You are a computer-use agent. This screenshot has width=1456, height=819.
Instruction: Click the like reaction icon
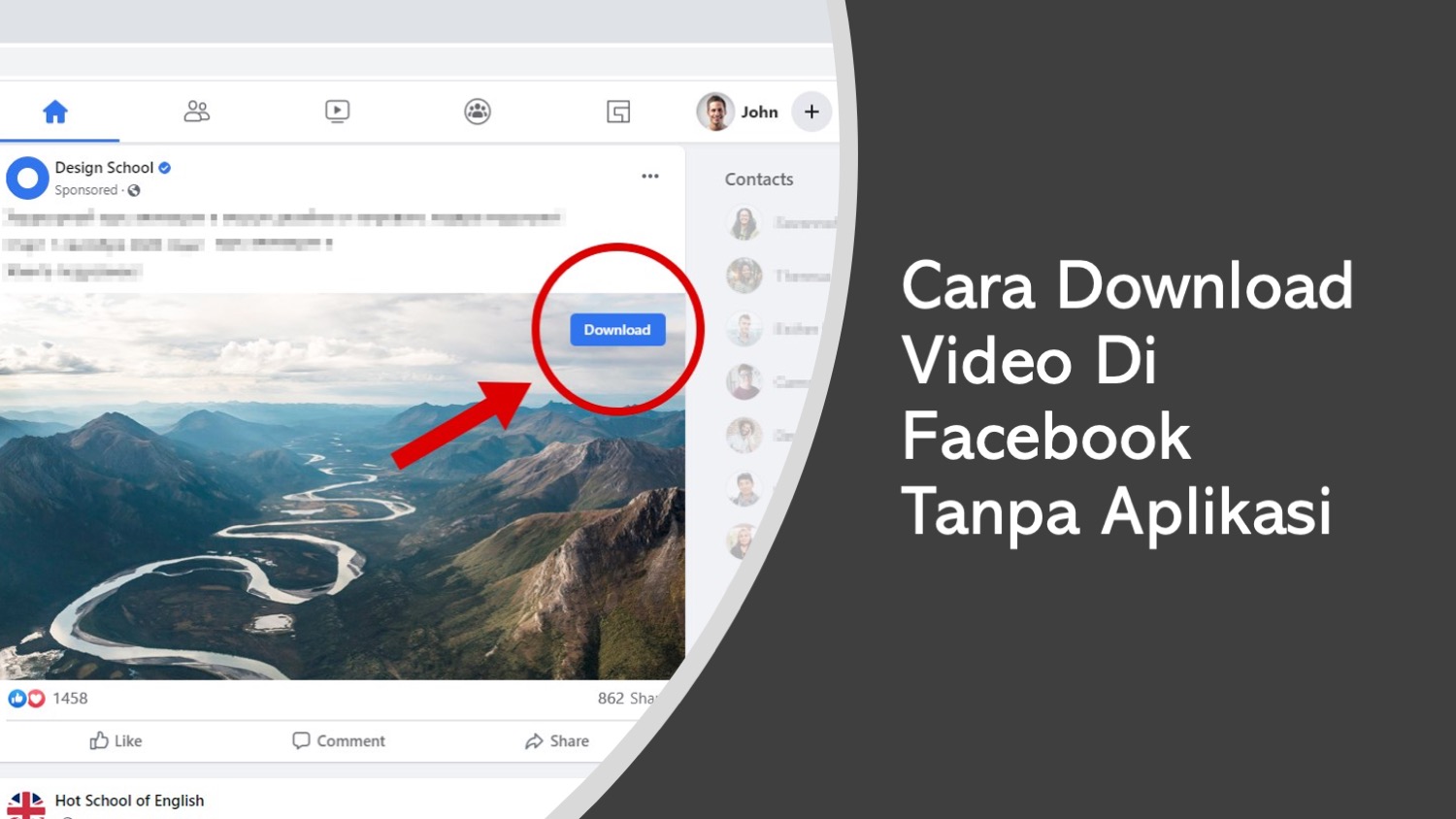[x=17, y=699]
